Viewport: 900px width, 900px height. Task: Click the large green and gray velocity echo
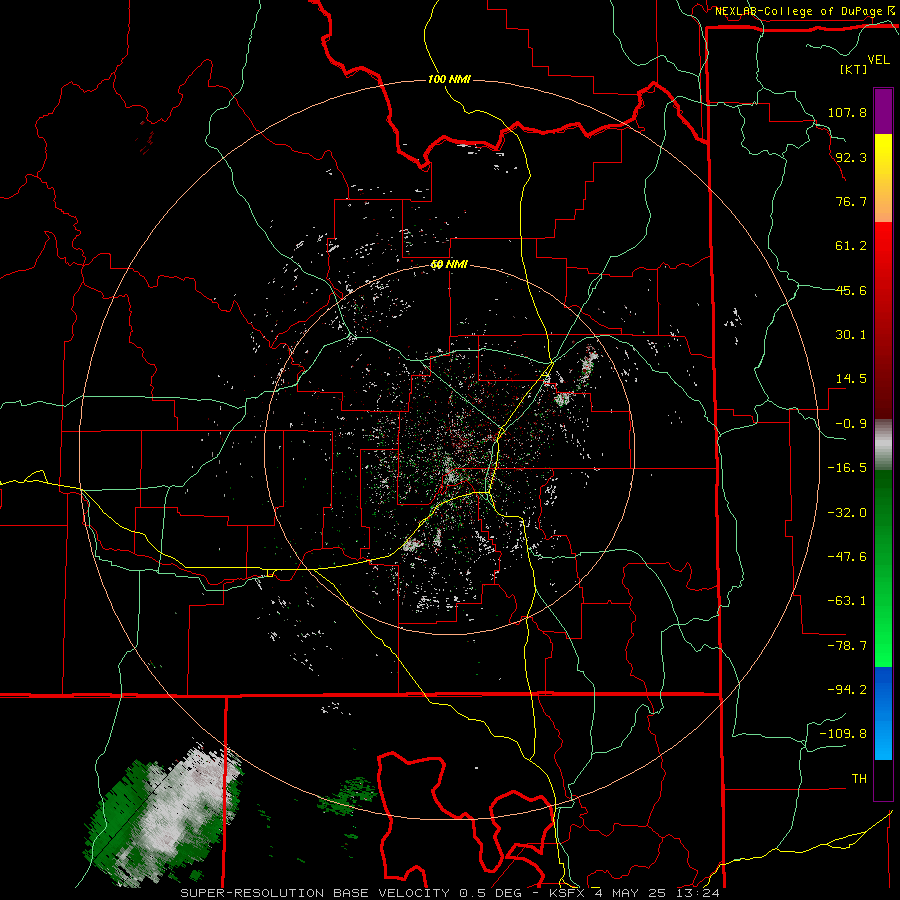tap(164, 815)
